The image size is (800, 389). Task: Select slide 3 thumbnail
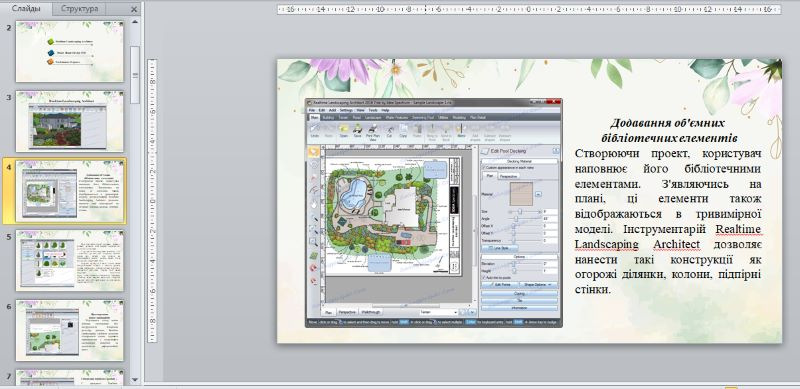point(70,121)
